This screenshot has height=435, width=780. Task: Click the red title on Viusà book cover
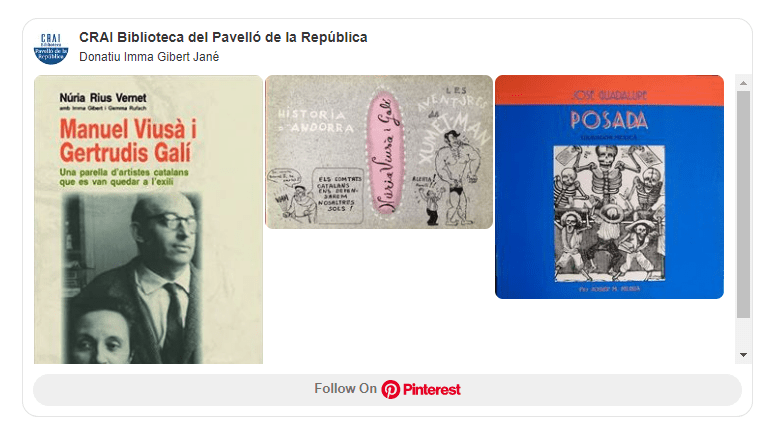(128, 141)
